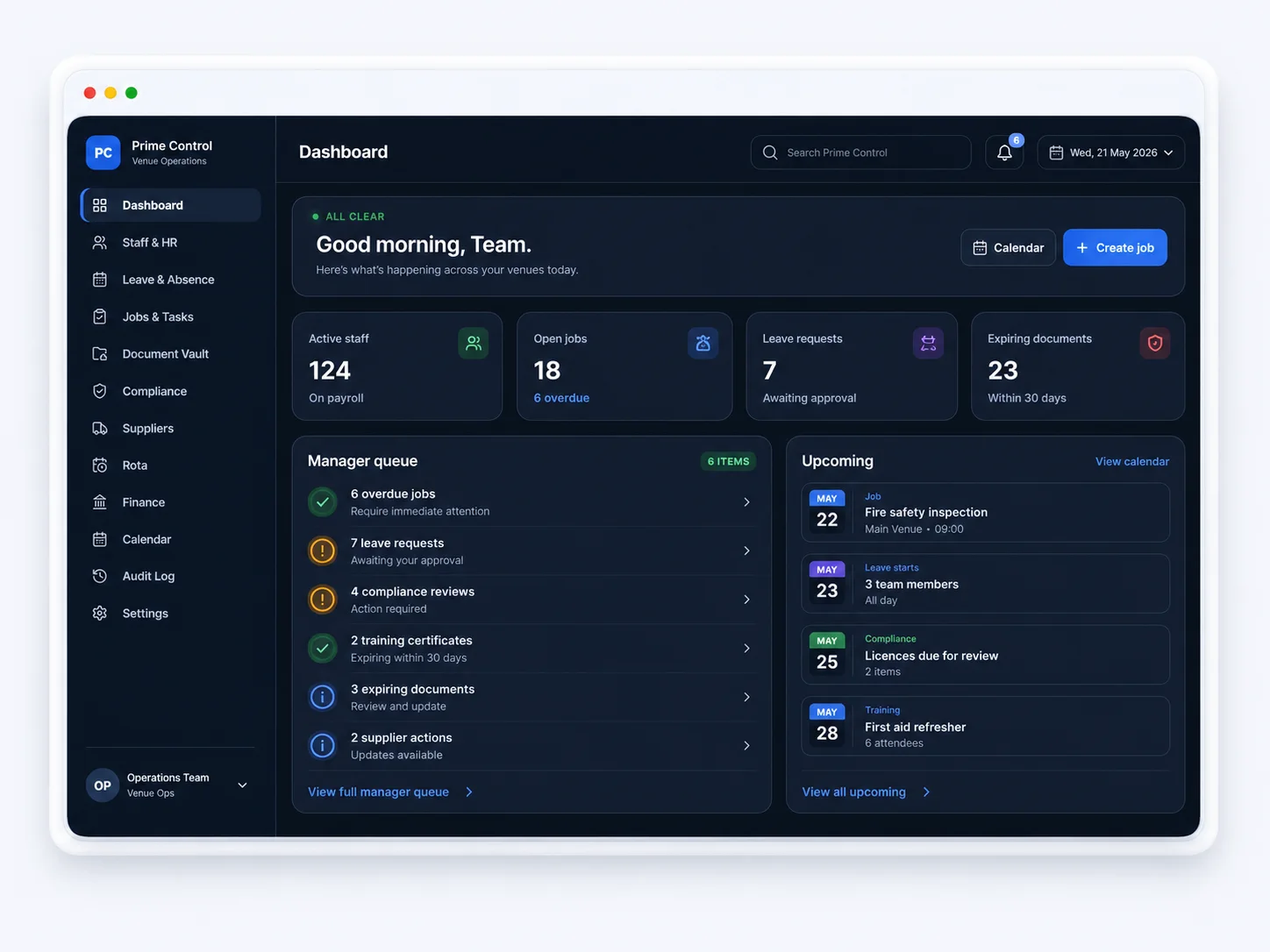Open Jobs & Tasks in sidebar
The image size is (1270, 952).
[x=171, y=317]
